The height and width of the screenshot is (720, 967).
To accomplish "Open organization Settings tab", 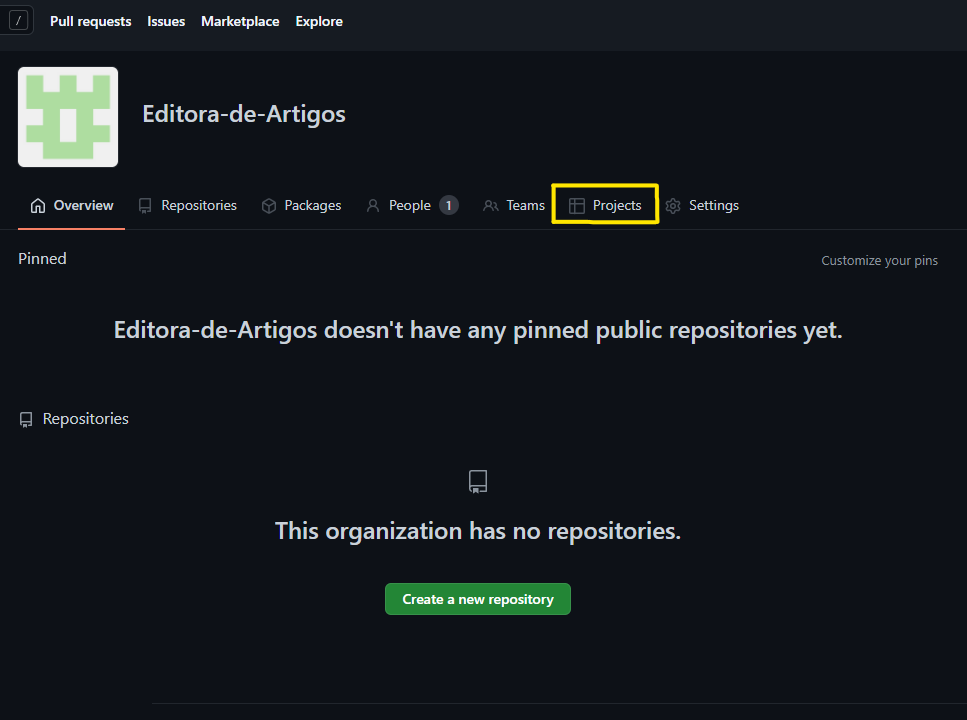I will click(702, 205).
